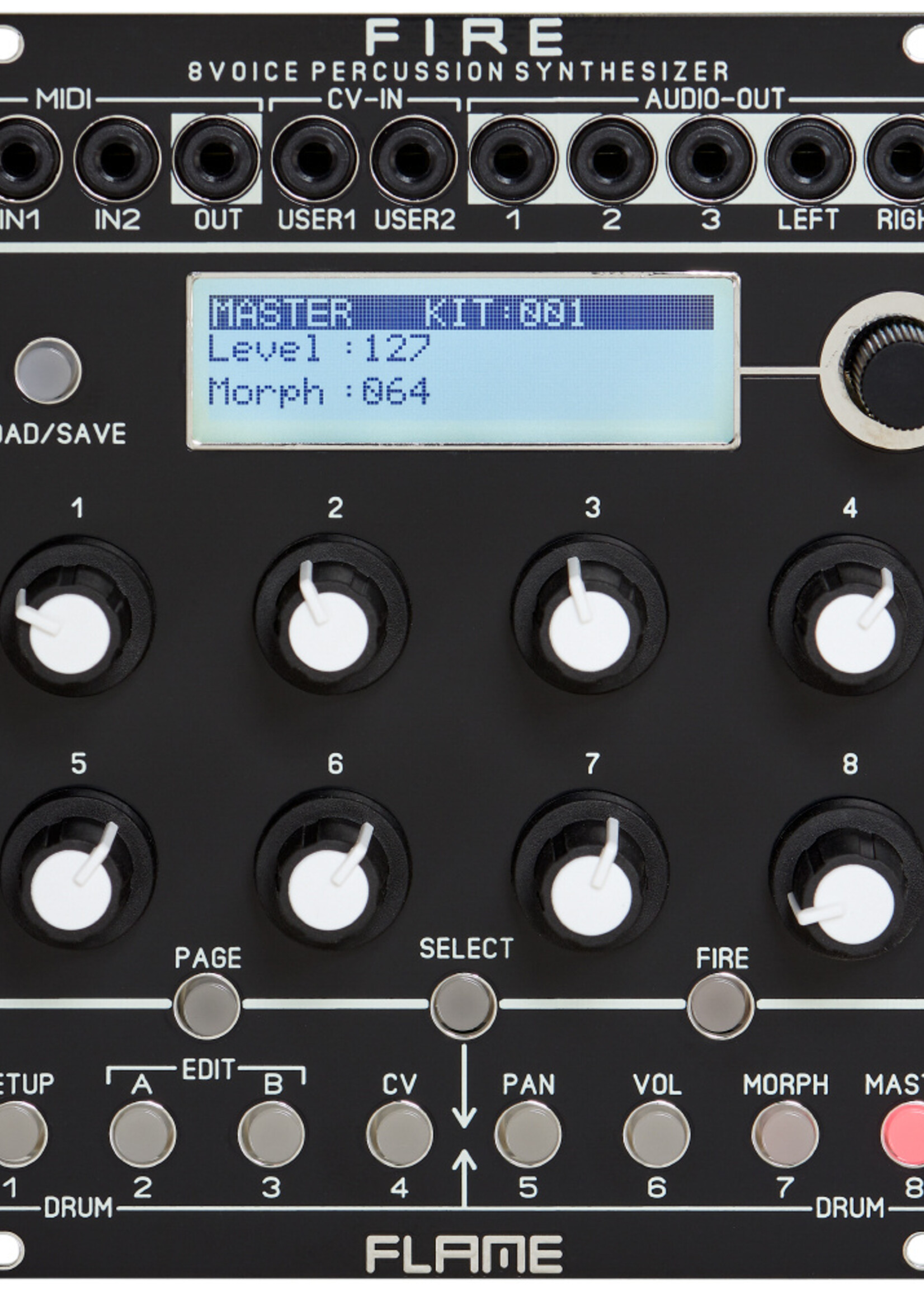Image resolution: width=924 pixels, height=1294 pixels.
Task: Click the AUDIO-OUT section label
Action: (x=715, y=100)
